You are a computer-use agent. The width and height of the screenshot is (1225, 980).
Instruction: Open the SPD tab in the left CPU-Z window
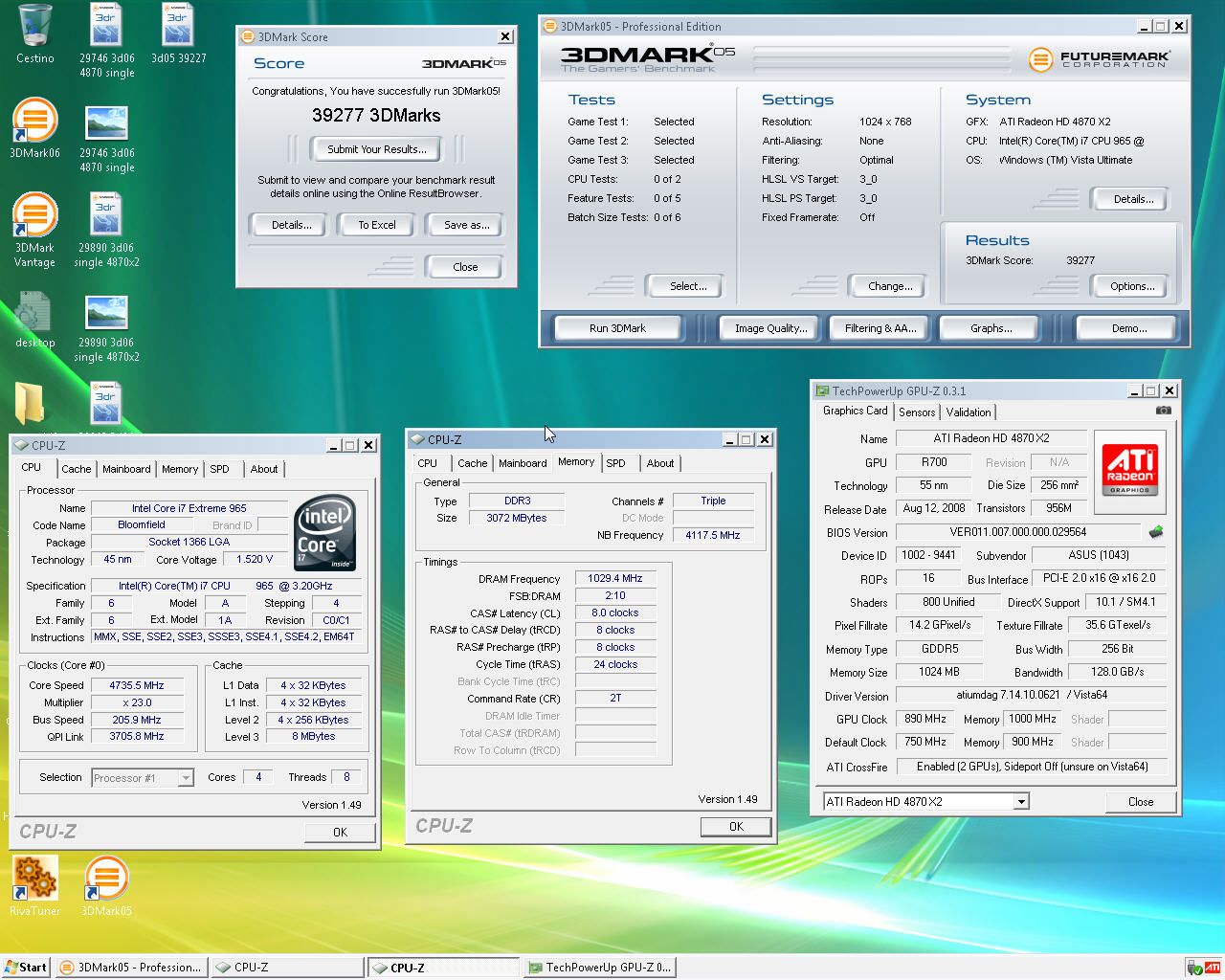(220, 469)
